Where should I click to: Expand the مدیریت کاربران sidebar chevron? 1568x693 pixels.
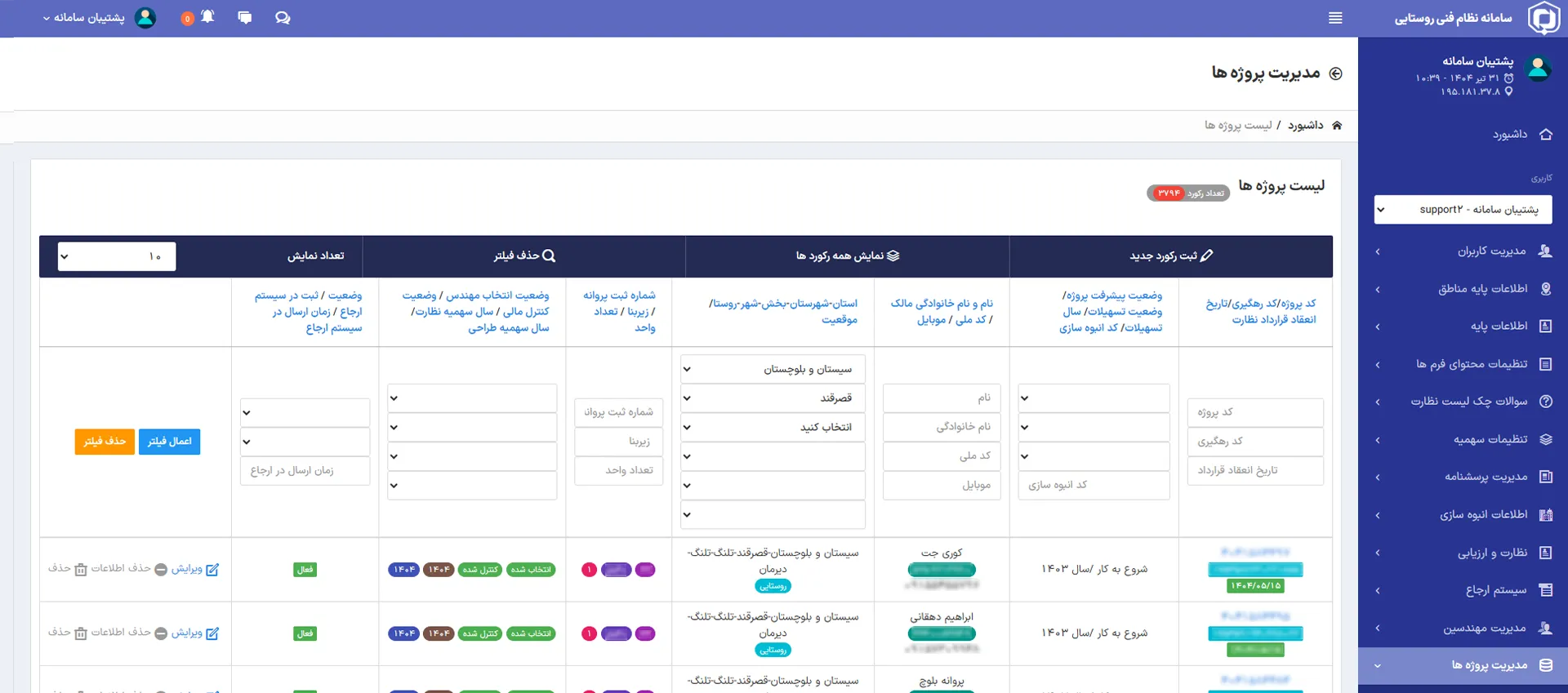pos(1378,251)
